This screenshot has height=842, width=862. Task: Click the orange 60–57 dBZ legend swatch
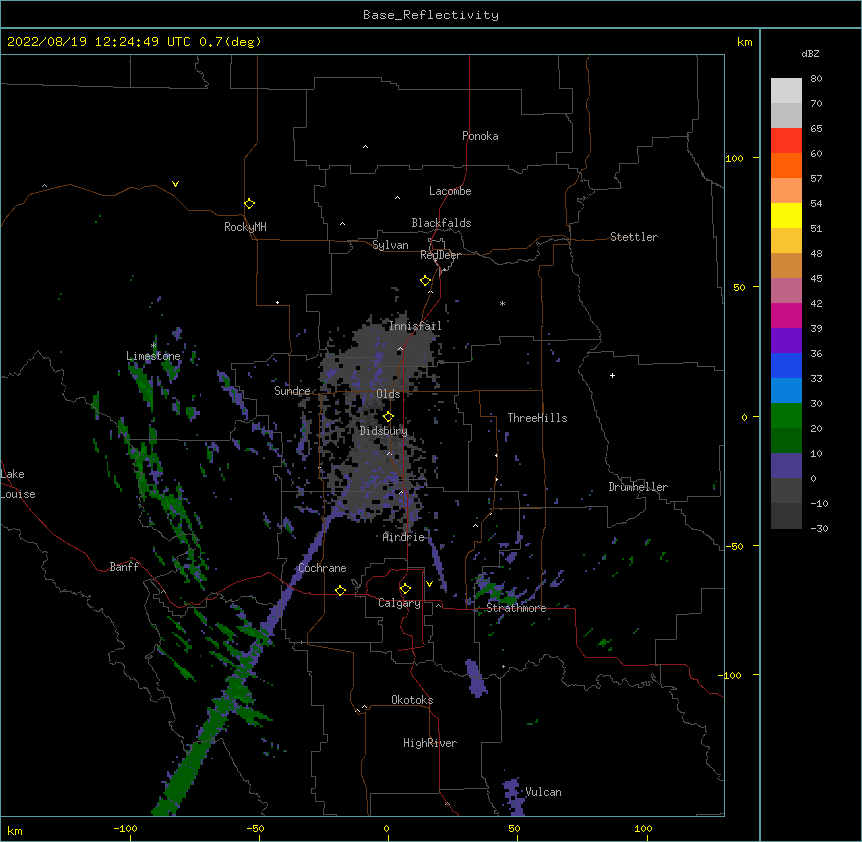pyautogui.click(x=786, y=165)
